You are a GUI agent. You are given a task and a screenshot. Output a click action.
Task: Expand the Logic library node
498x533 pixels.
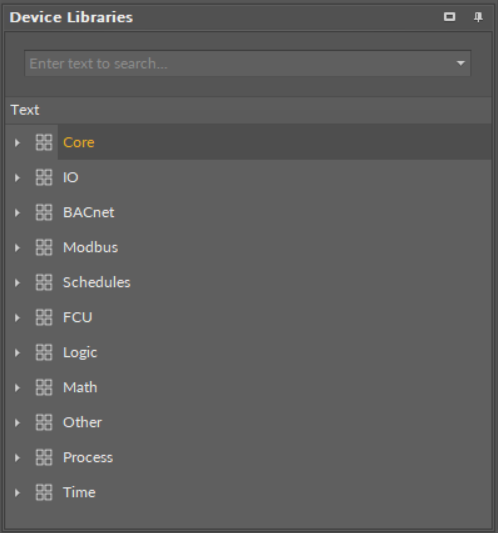point(17,353)
